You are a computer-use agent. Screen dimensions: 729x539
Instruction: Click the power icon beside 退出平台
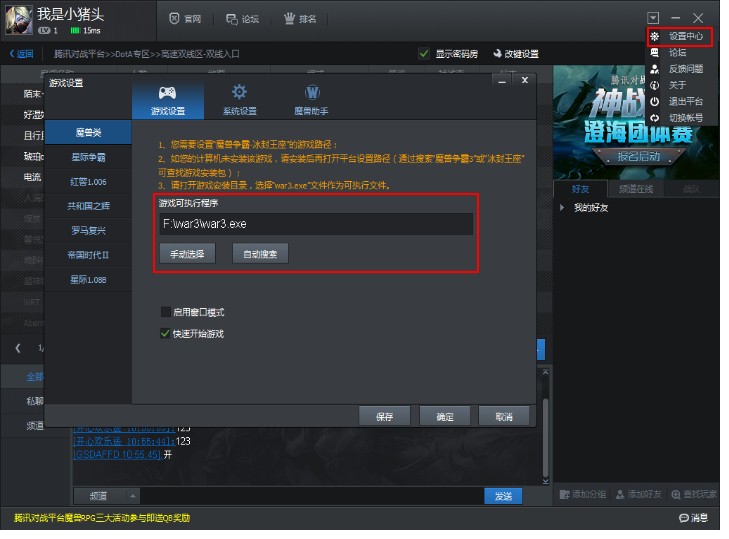655,101
